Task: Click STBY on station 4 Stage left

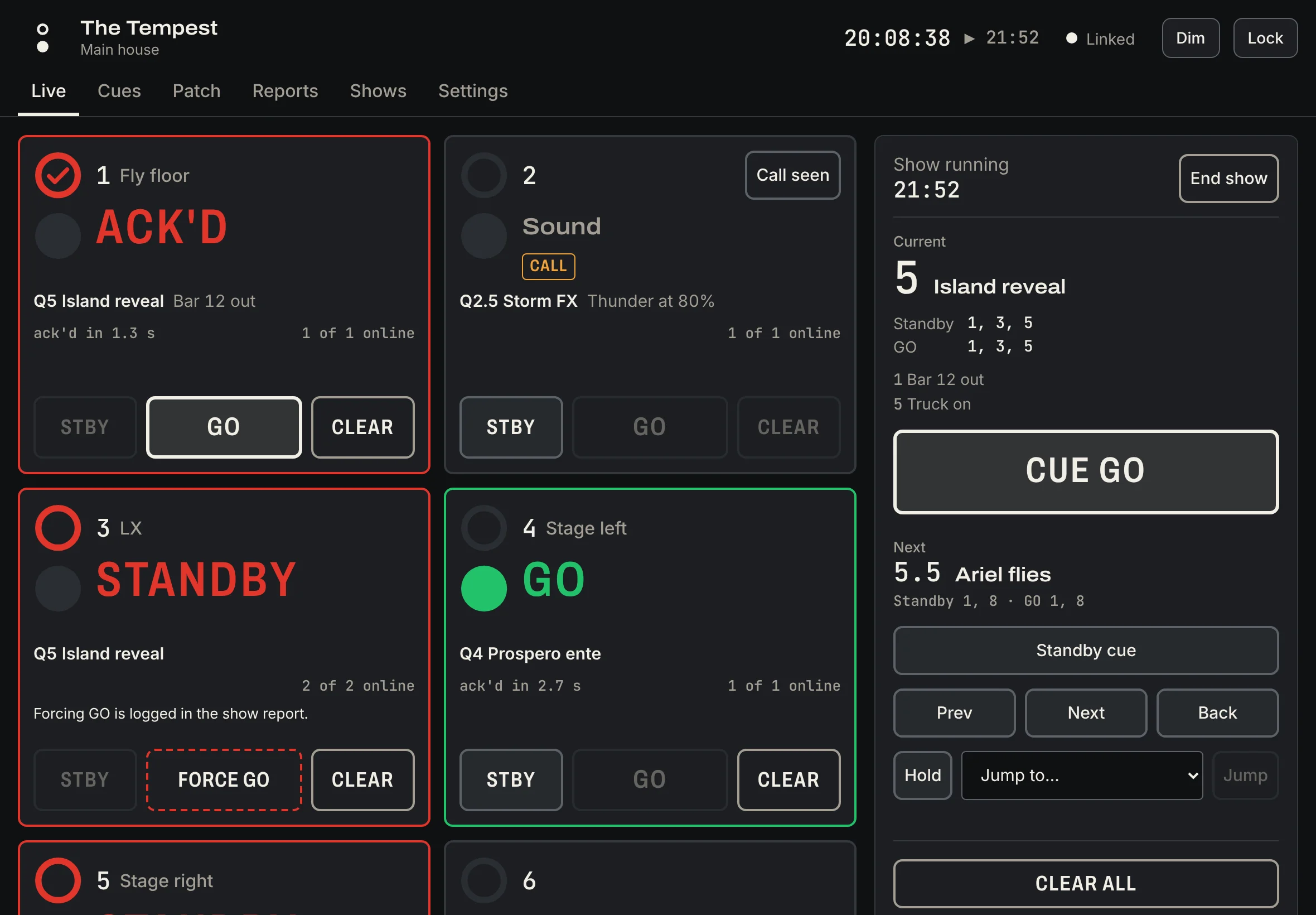Action: [x=511, y=779]
